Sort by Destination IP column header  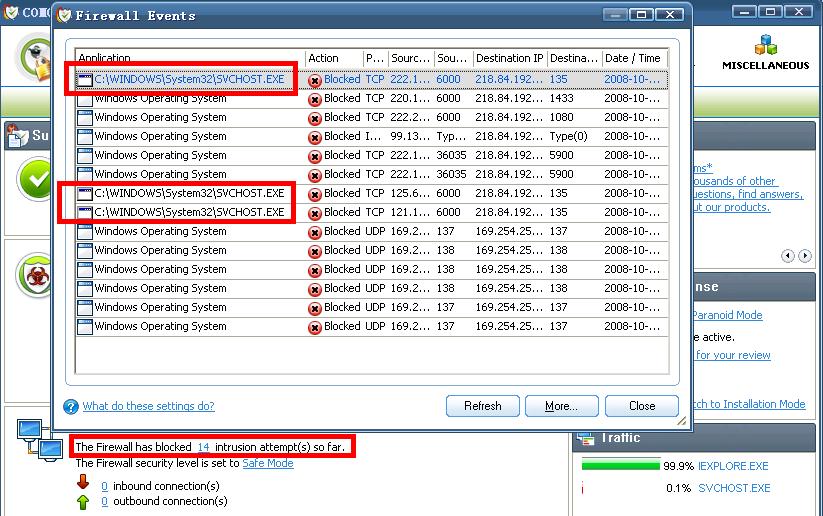click(510, 58)
